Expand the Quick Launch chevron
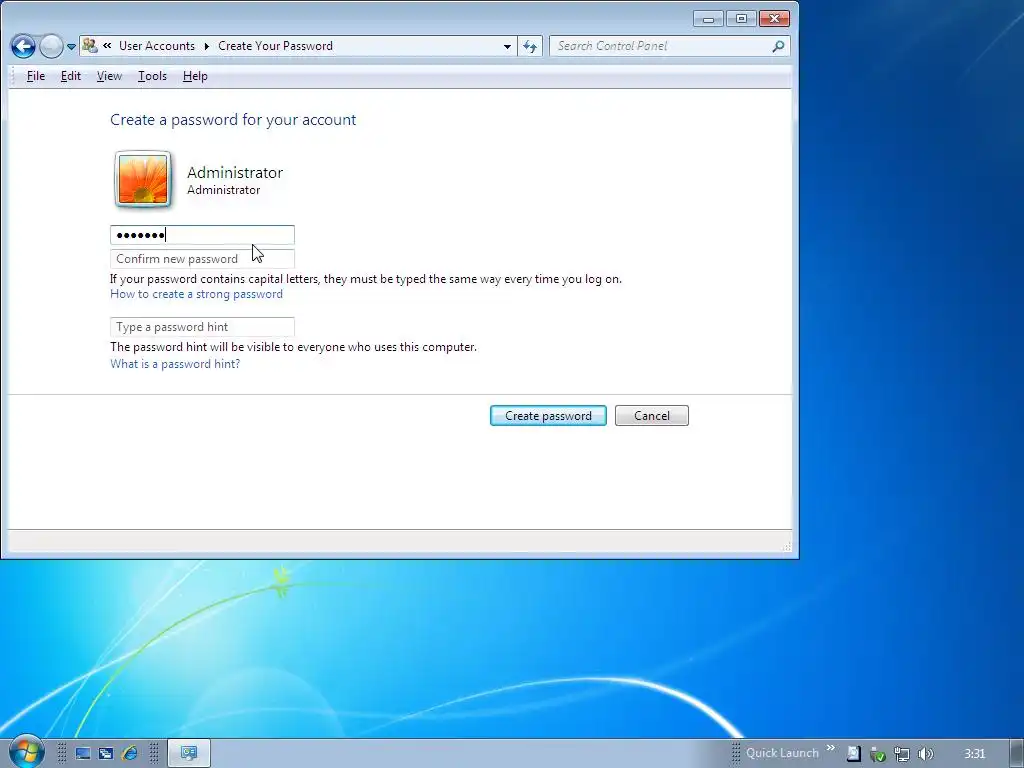This screenshot has width=1024, height=768. pos(830,748)
